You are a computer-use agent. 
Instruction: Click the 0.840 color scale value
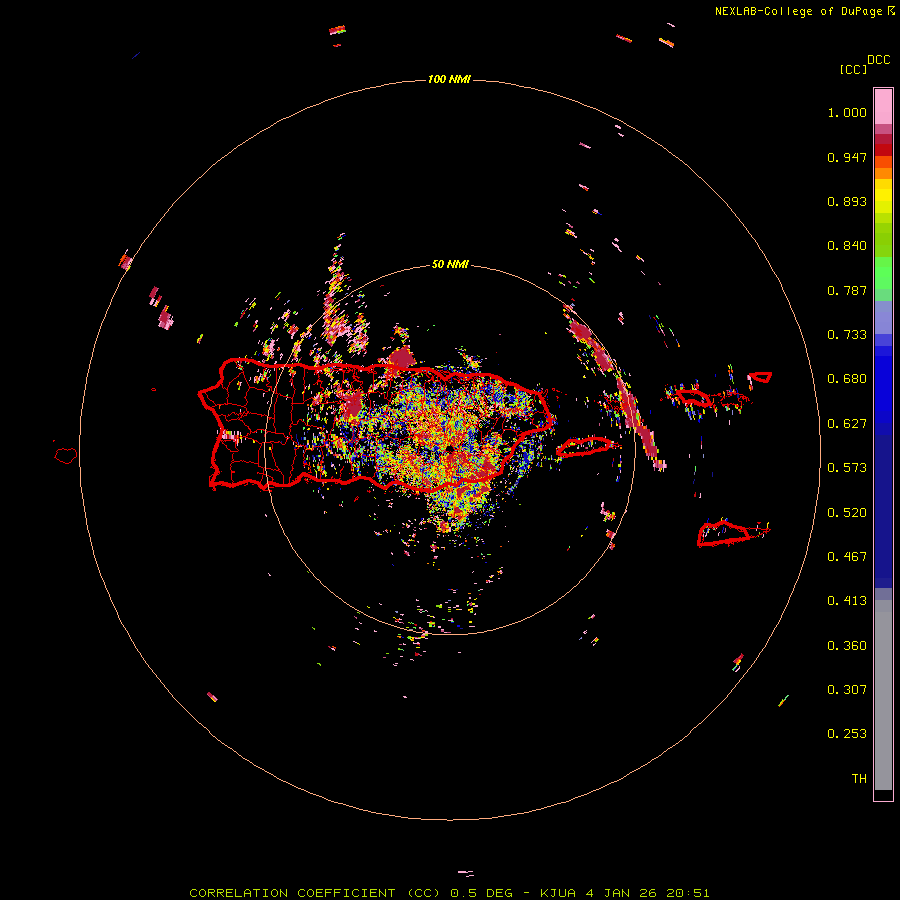tap(847, 246)
